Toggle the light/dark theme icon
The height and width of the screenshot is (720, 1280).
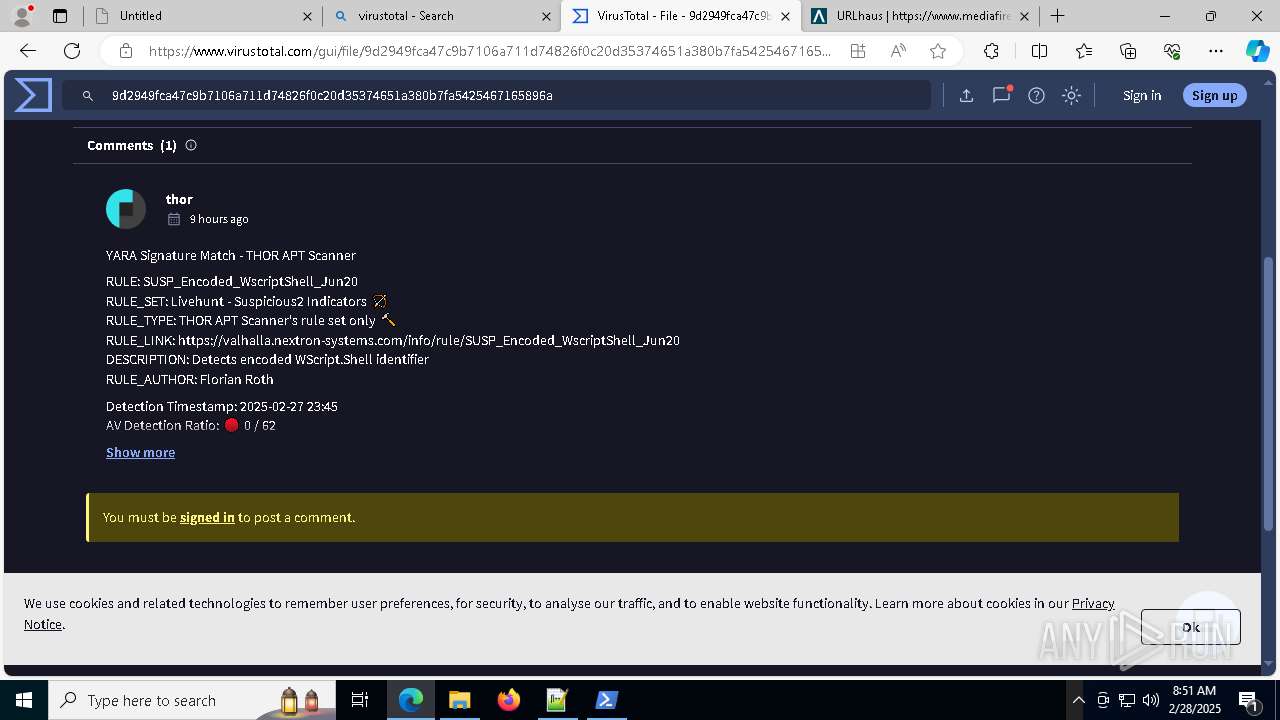click(1071, 95)
